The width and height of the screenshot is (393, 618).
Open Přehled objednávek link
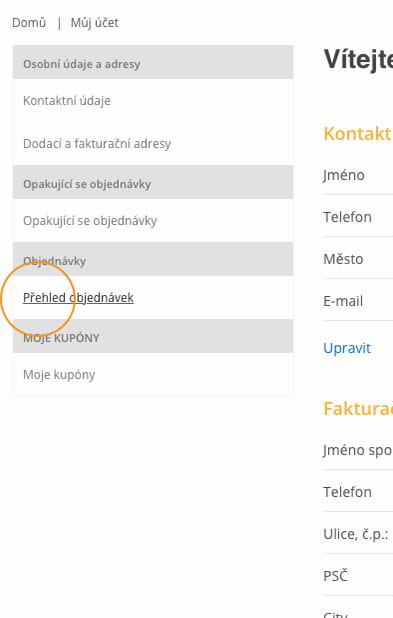[78, 298]
